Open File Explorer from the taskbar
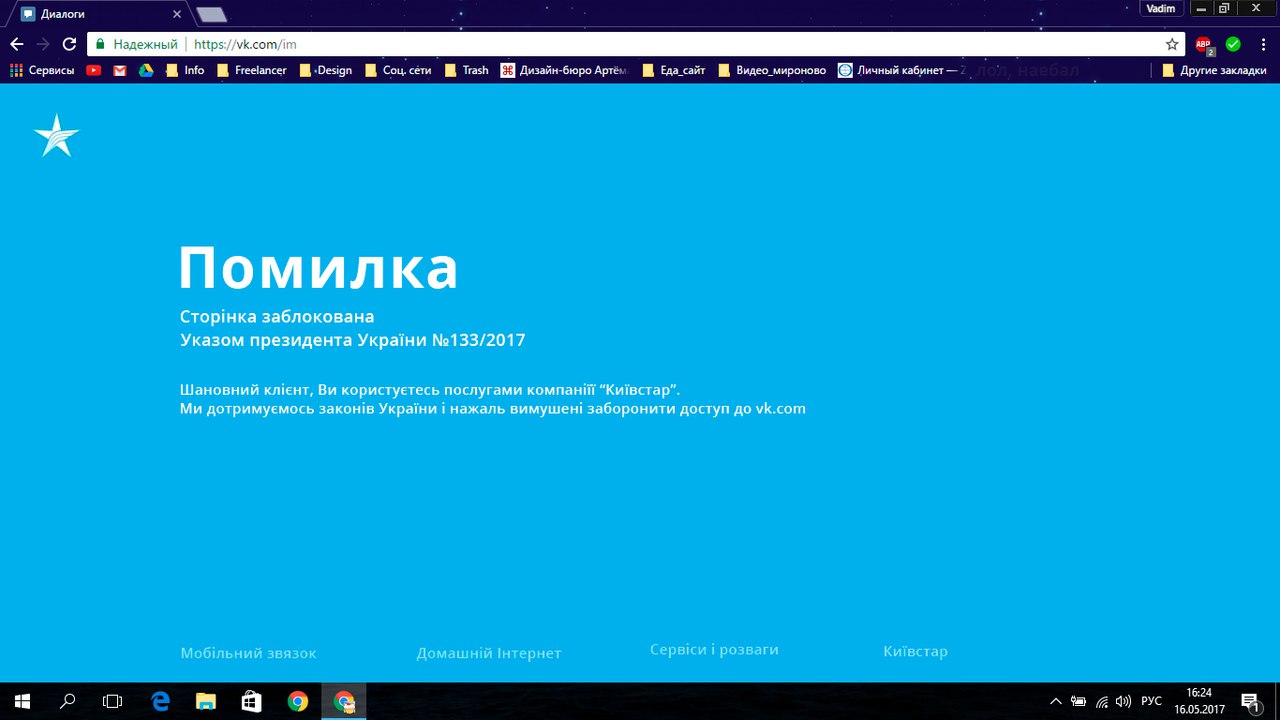This screenshot has height=720, width=1280. (x=206, y=701)
